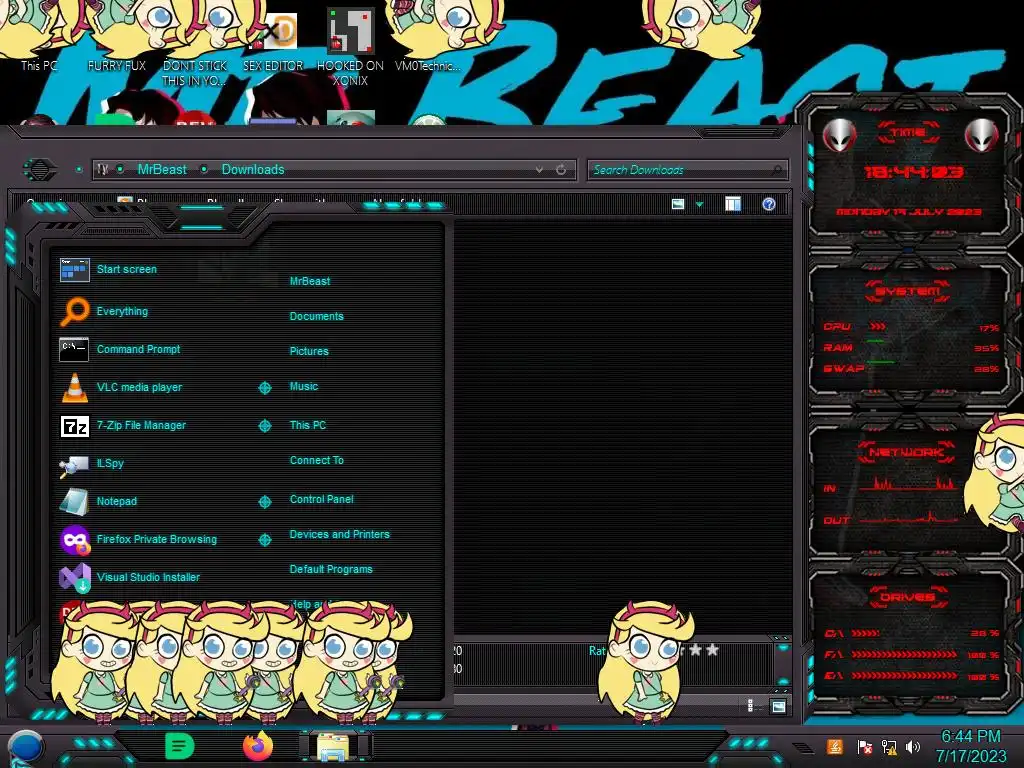
Task: Launch Firefox from taskbar
Action: click(258, 746)
